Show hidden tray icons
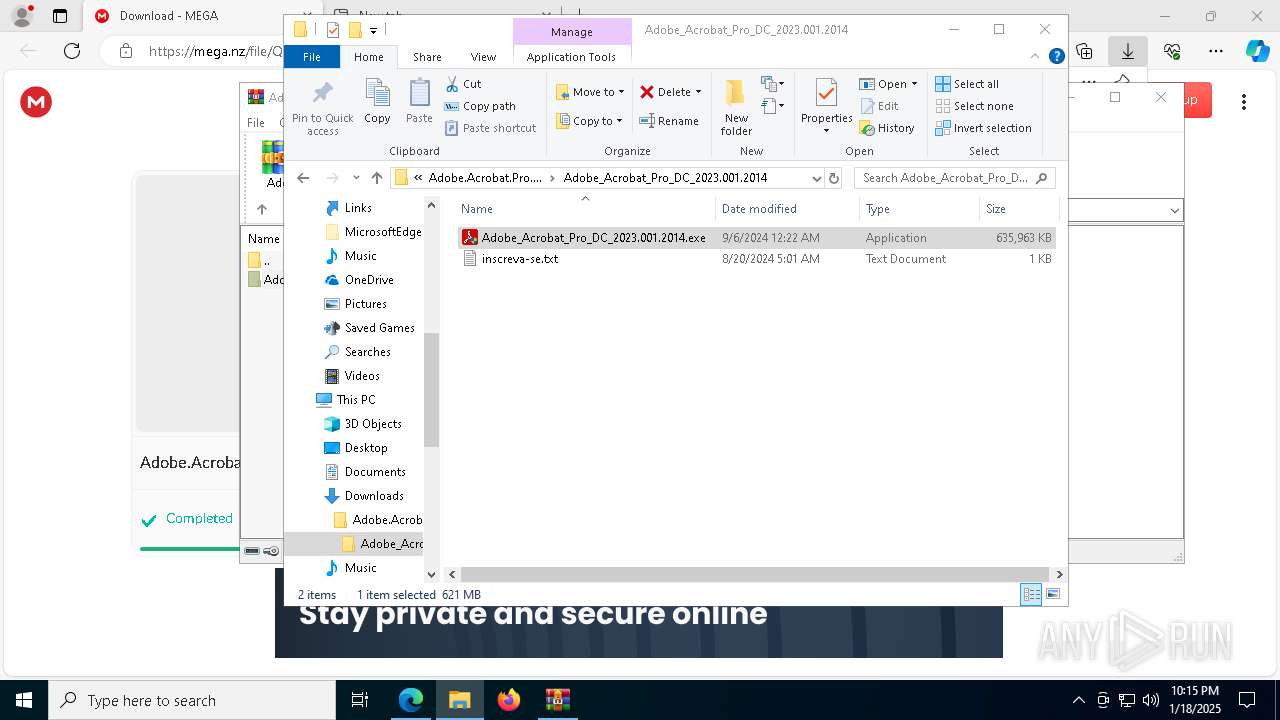The image size is (1280, 720). coord(1078,700)
